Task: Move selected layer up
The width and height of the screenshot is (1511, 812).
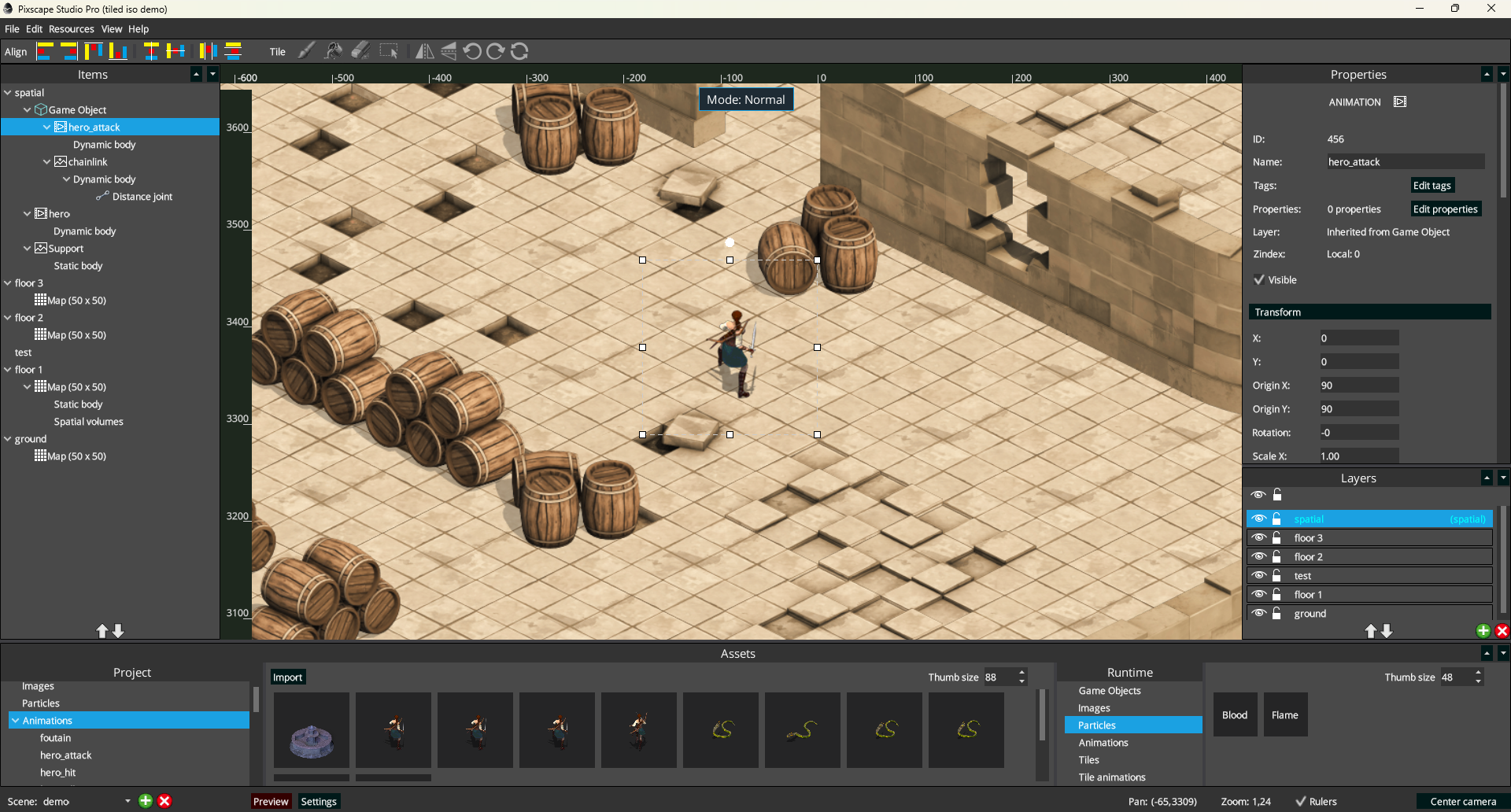Action: coord(1371,631)
